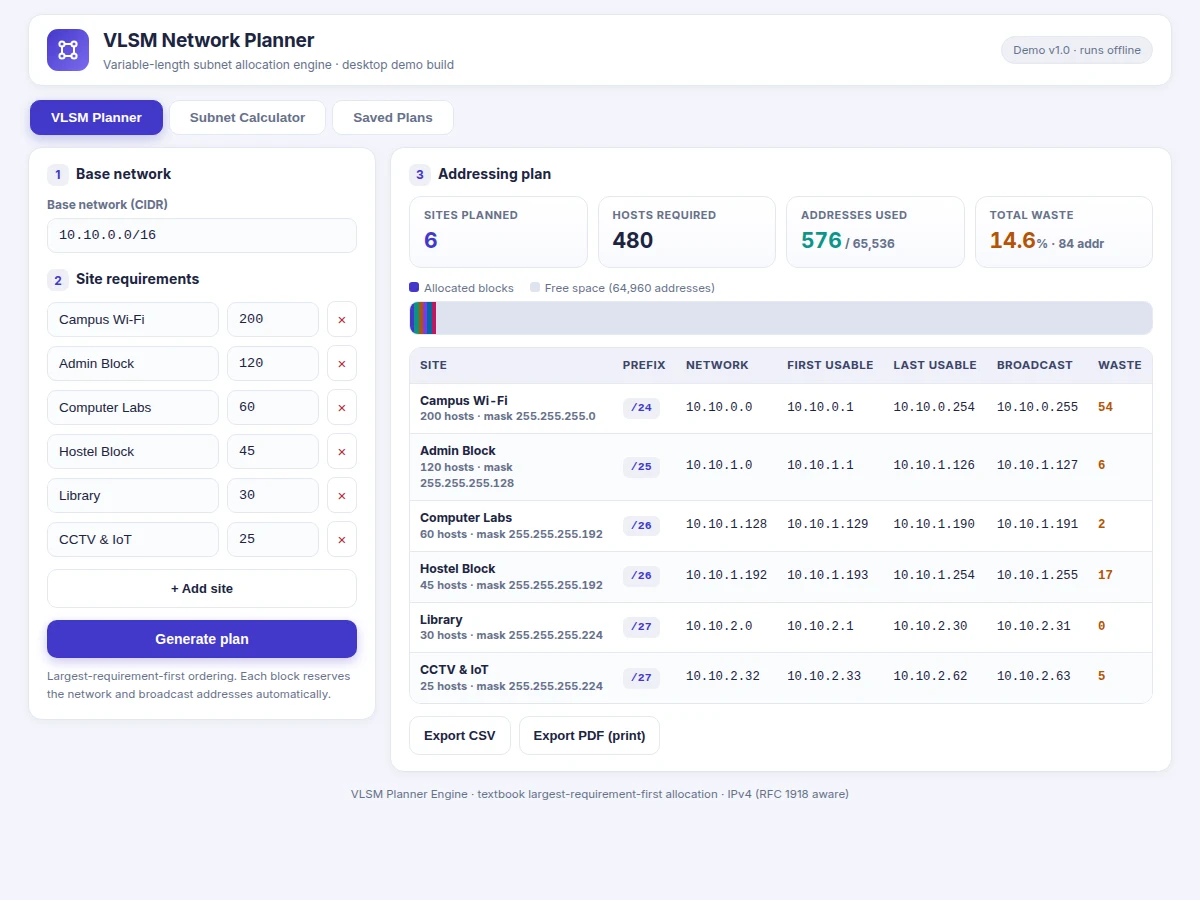Click the host count field showing 120

(273, 364)
